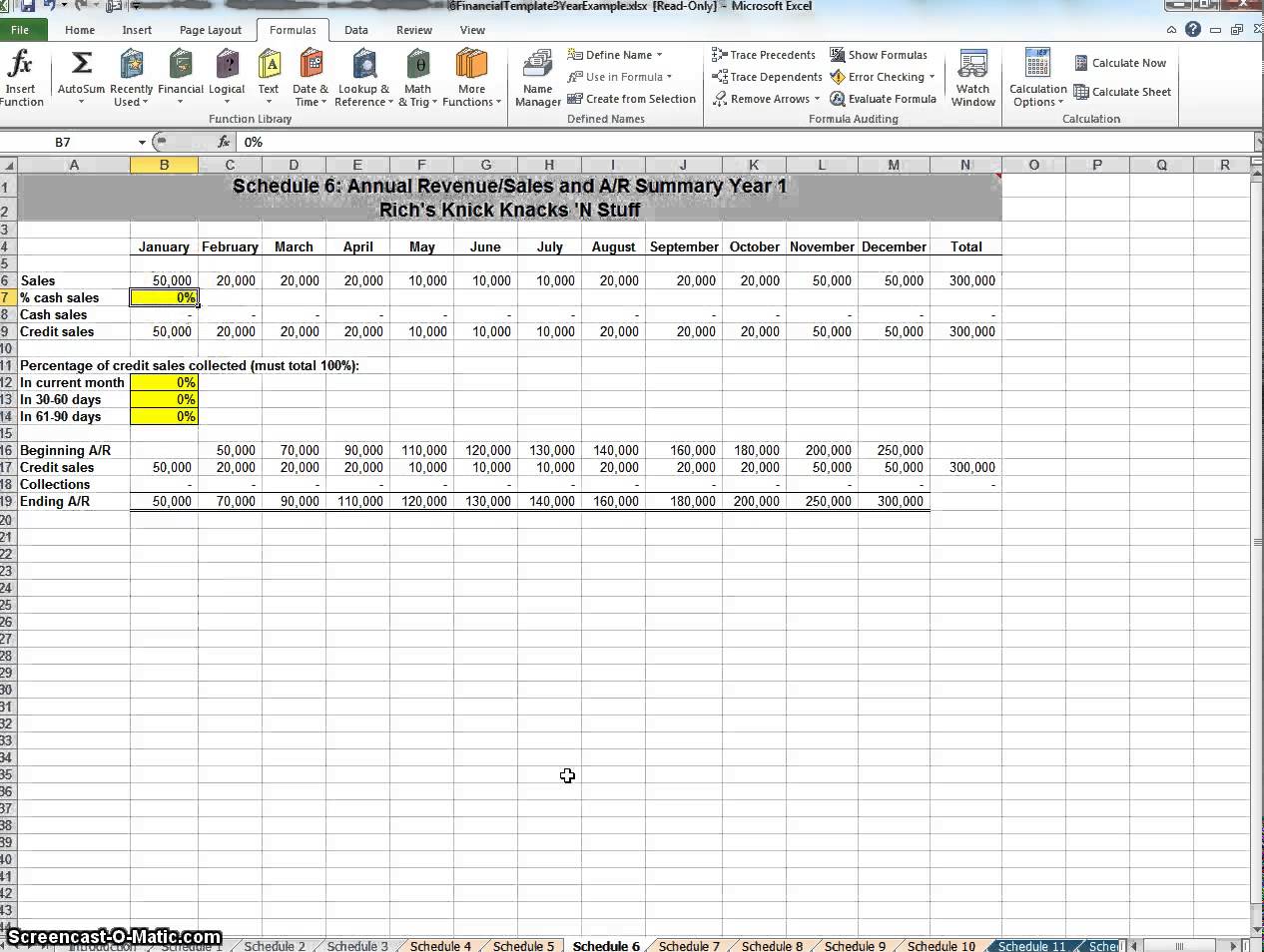
Task: Expand the Define Name dropdown
Action: 659,55
